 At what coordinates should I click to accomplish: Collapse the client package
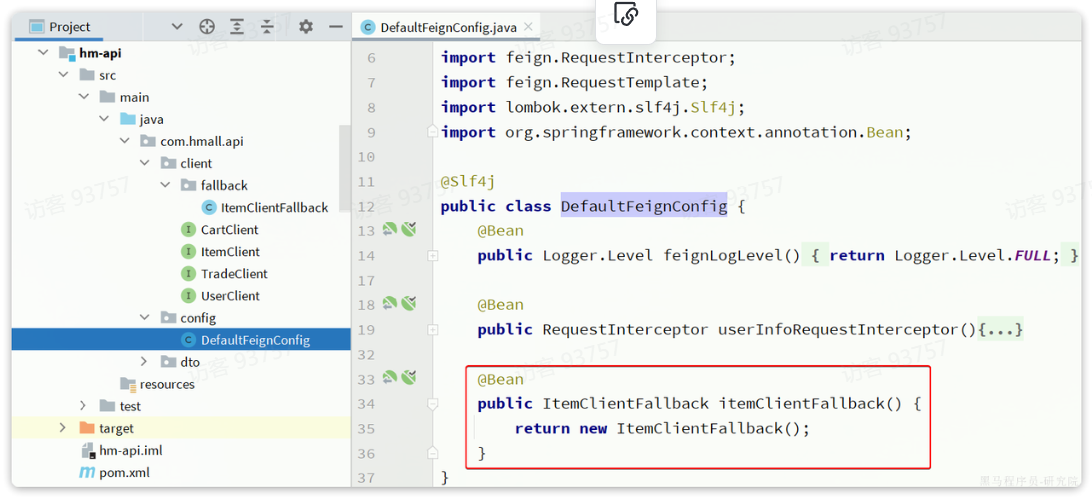tap(145, 164)
